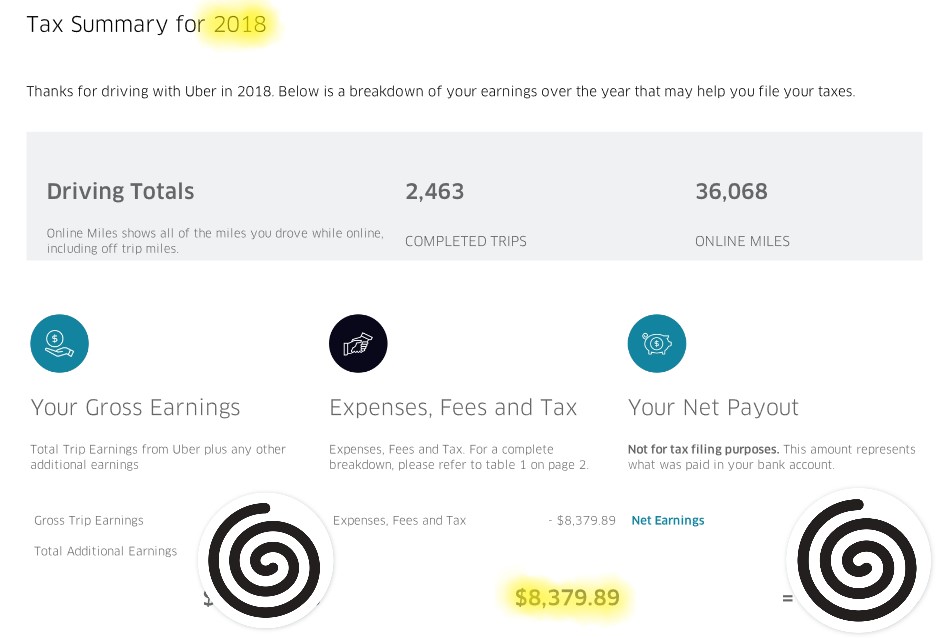Click the gross earnings hand-coin icon

coord(59,344)
